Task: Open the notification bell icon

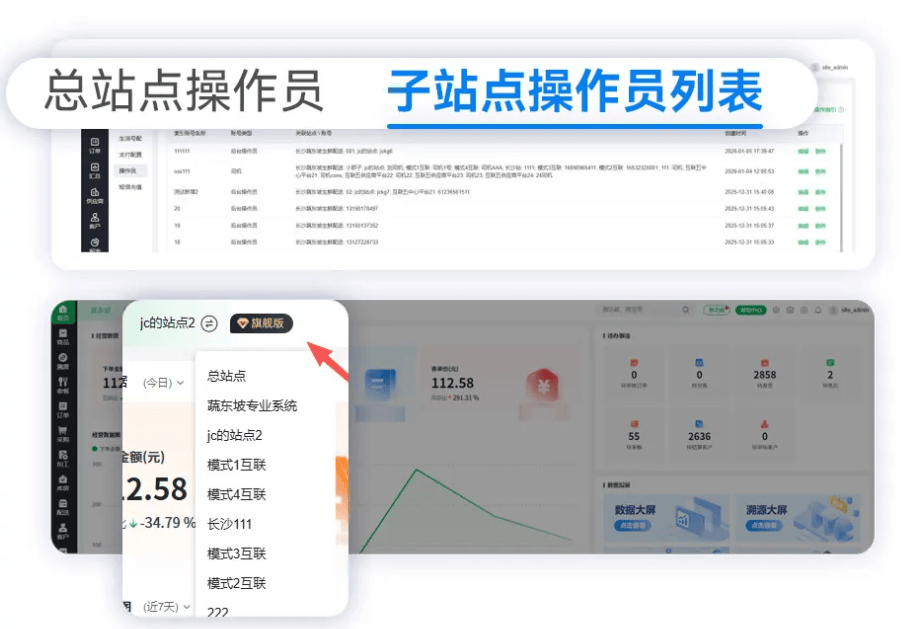Action: pos(818,310)
